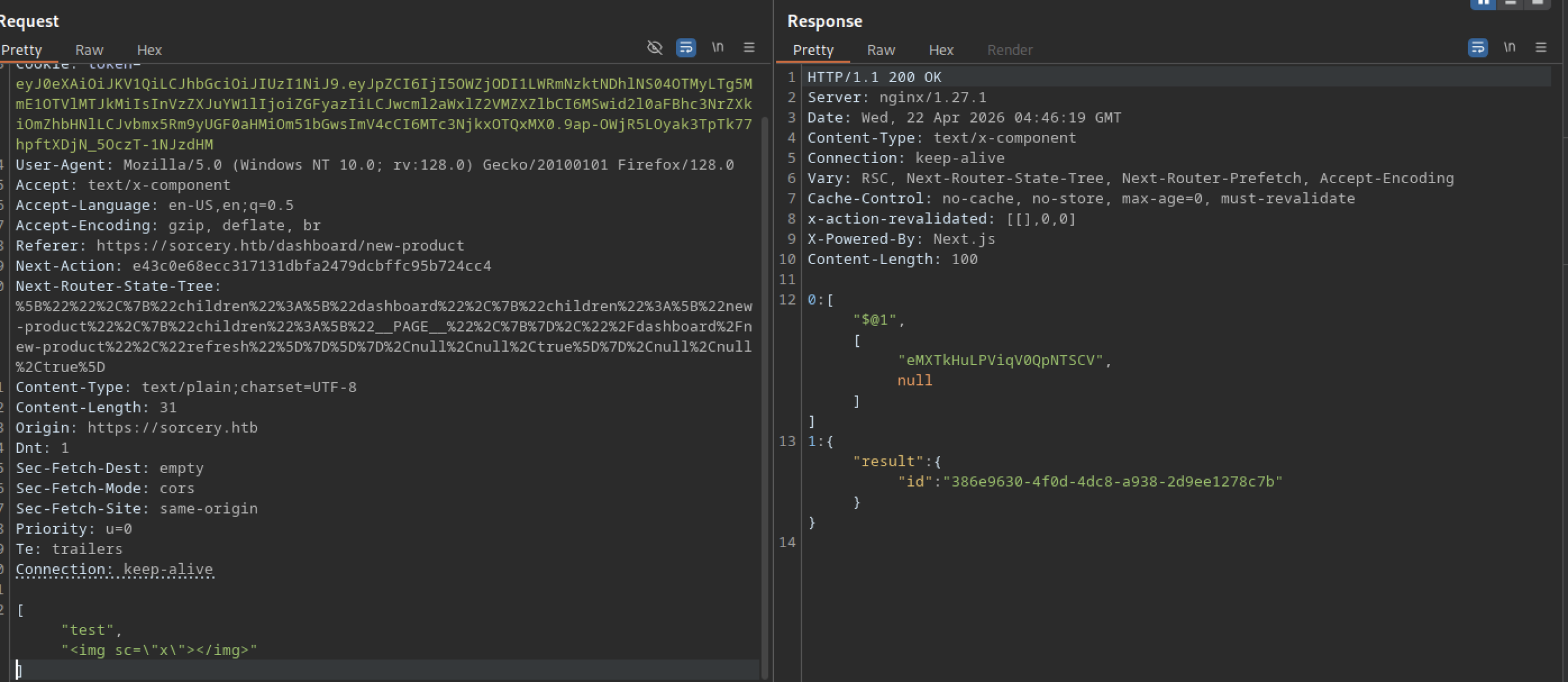The width and height of the screenshot is (1568, 682).
Task: Open the Response Render tab
Action: 1009,50
